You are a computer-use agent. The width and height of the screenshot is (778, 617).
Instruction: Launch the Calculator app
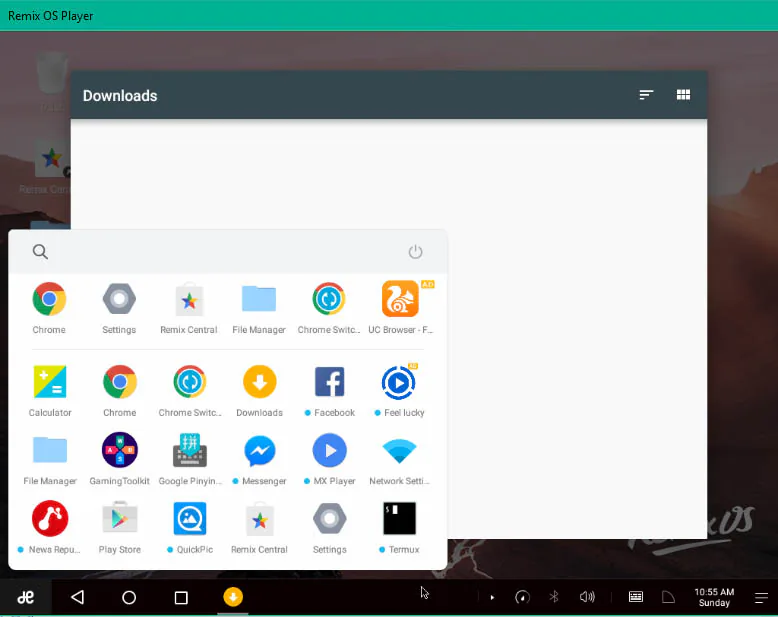pos(50,382)
